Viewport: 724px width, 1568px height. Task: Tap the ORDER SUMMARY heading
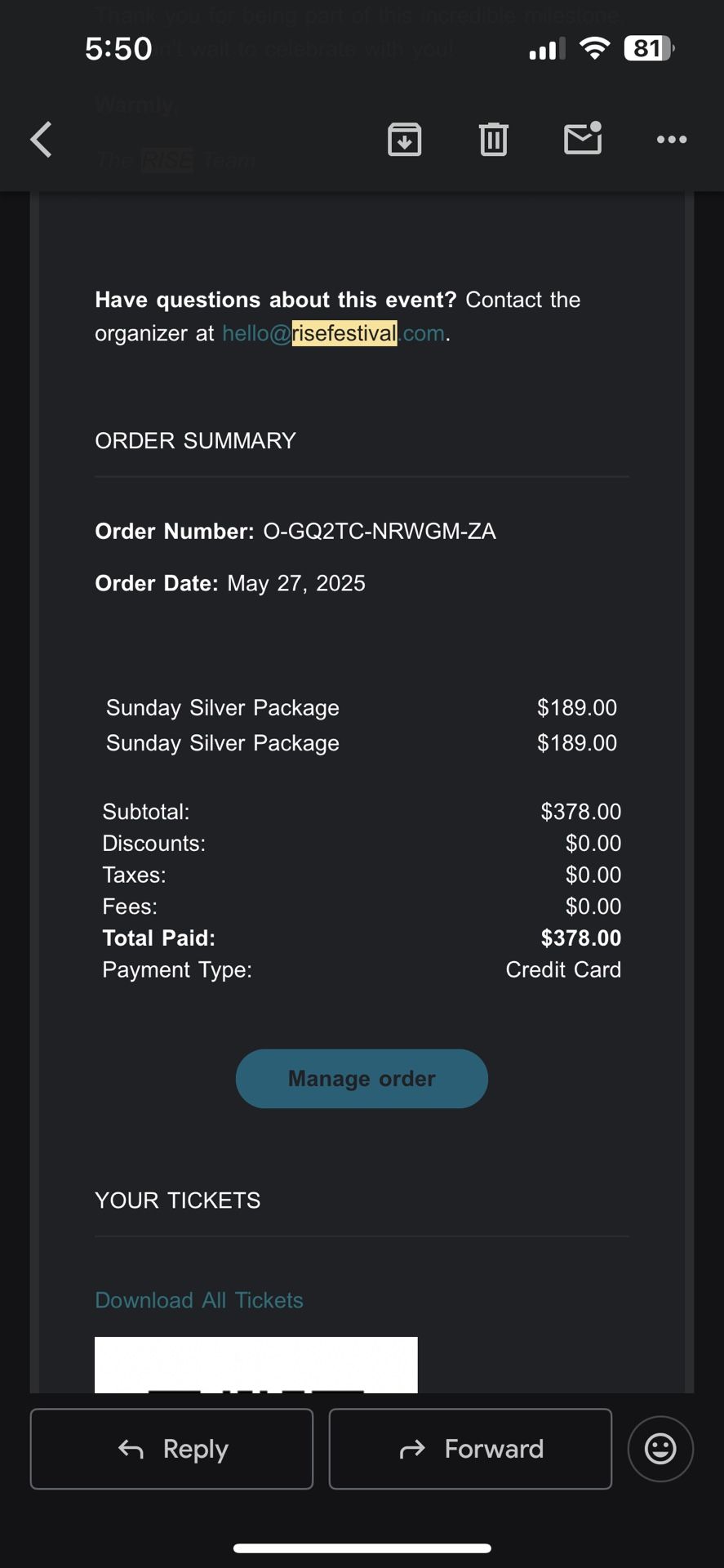tap(195, 441)
